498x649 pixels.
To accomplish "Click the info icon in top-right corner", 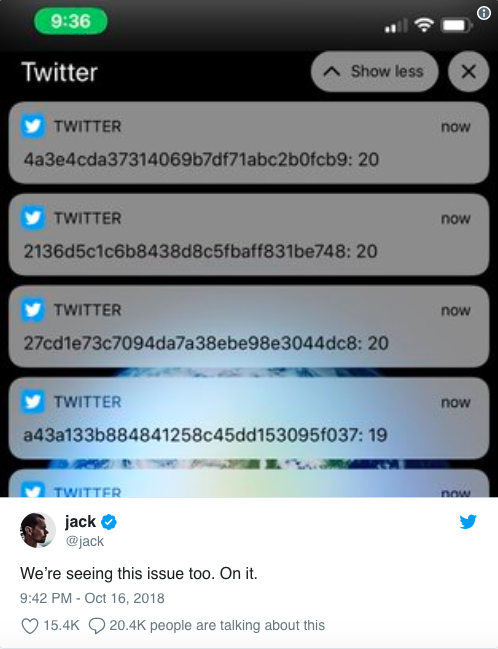I will click(484, 13).
